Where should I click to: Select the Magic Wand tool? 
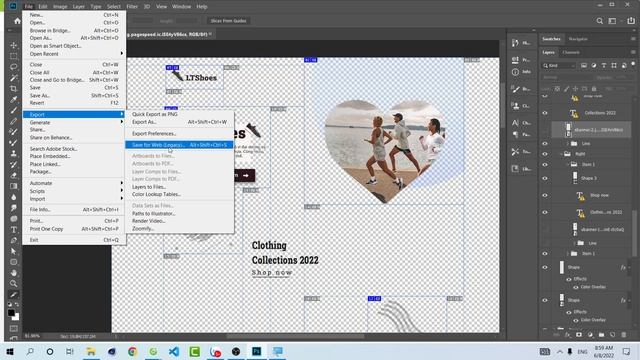[14, 78]
